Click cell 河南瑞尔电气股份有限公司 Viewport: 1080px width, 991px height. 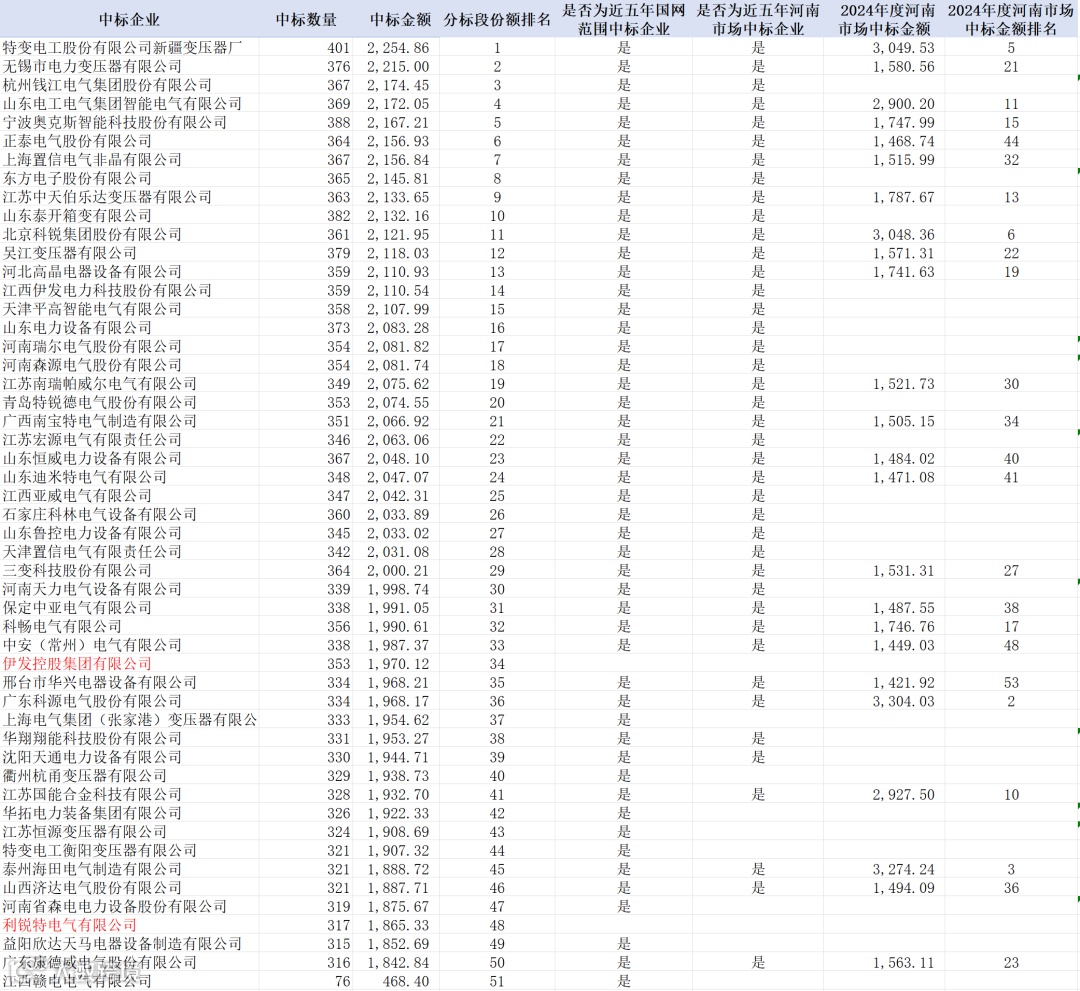[x=92, y=346]
